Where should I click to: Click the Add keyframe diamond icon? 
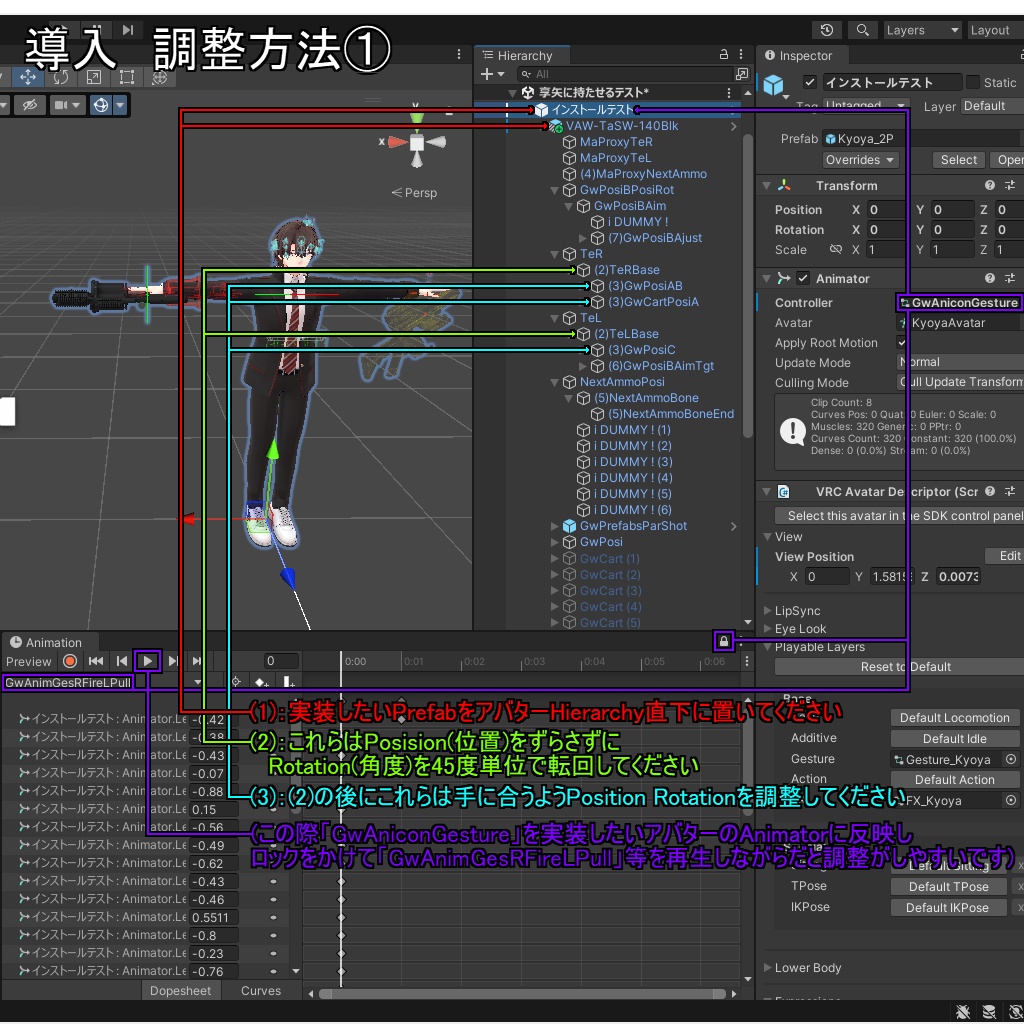[x=262, y=682]
